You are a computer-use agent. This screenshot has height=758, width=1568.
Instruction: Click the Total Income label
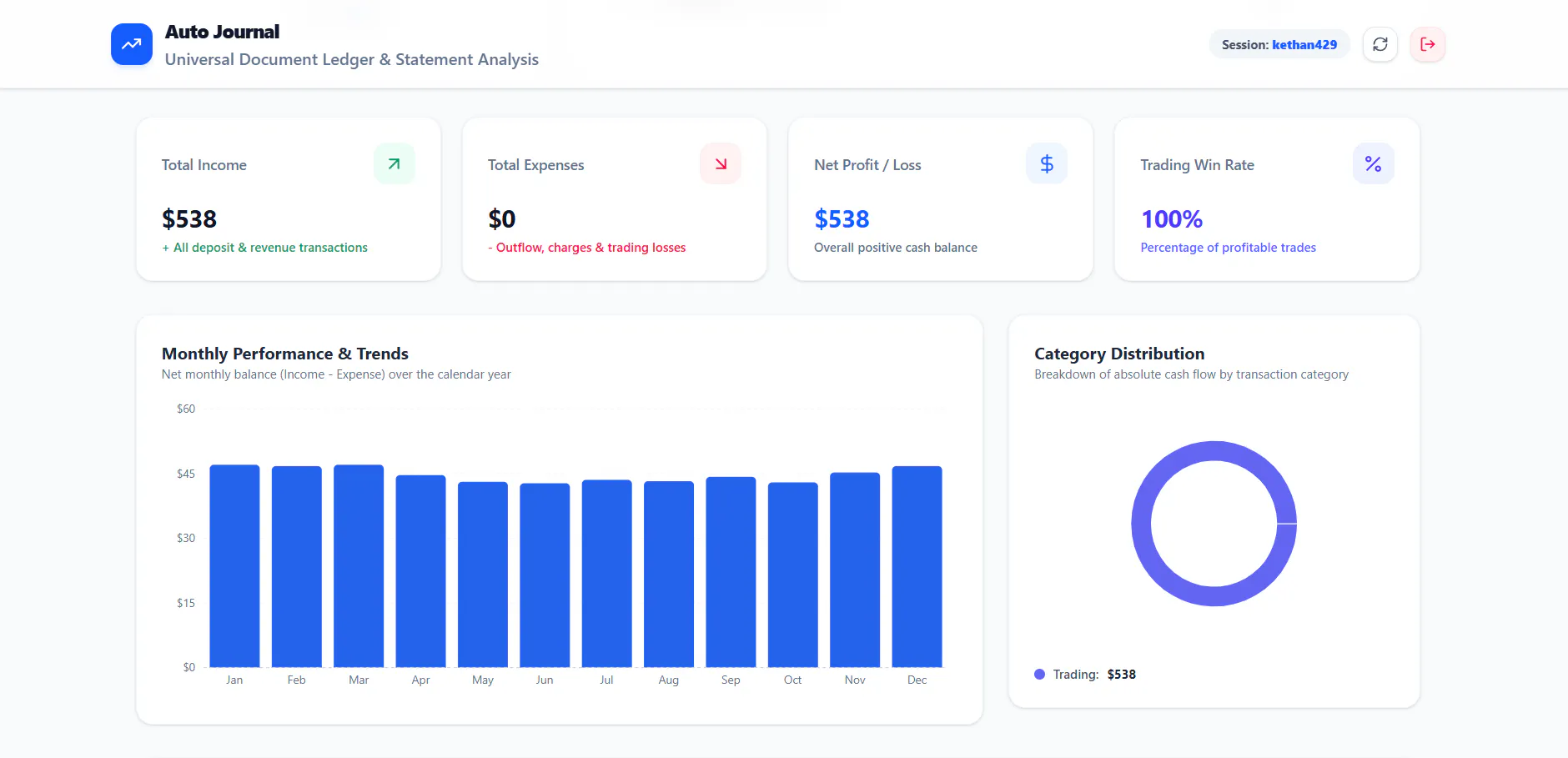204,165
